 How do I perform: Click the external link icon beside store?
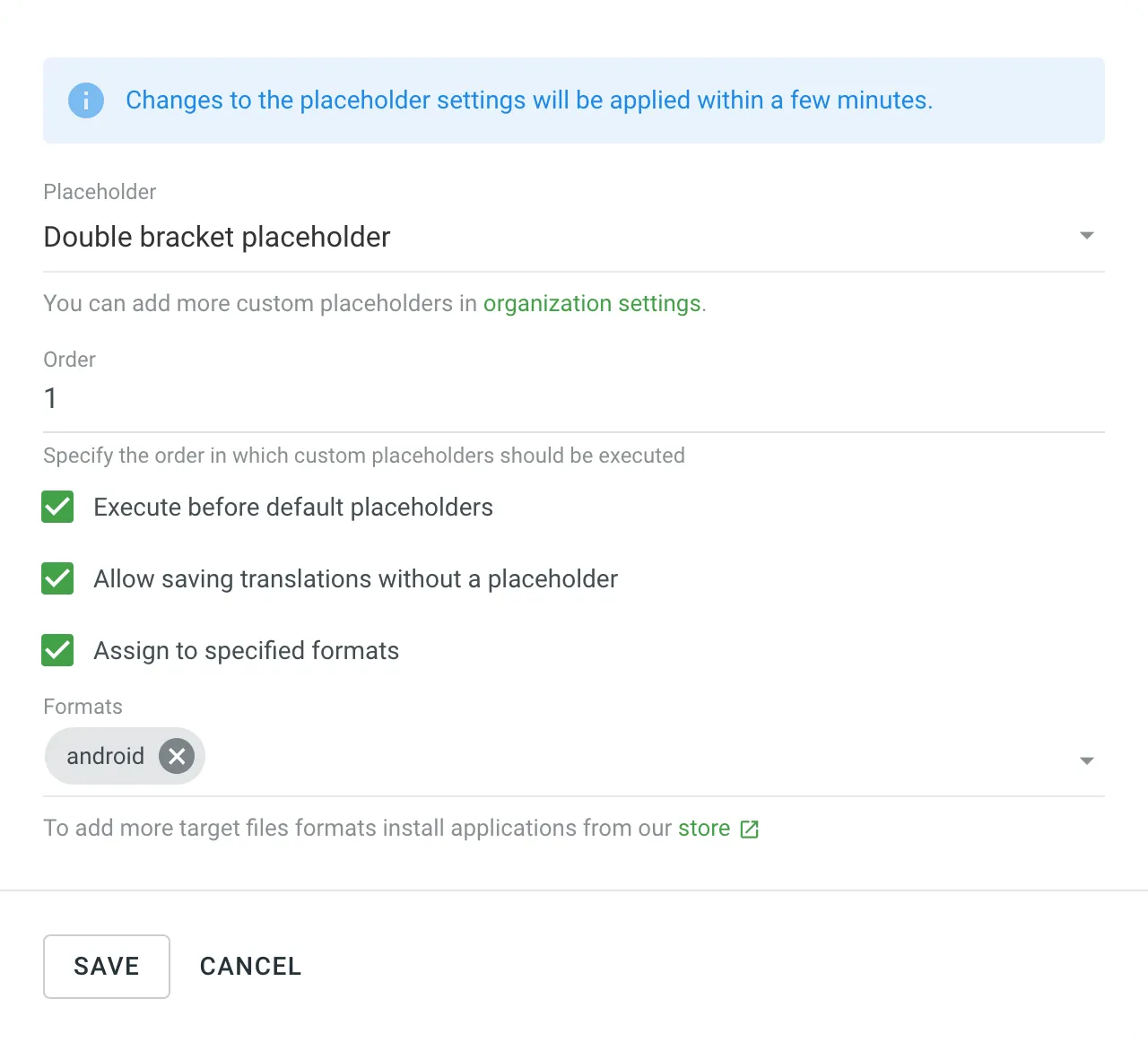[749, 829]
